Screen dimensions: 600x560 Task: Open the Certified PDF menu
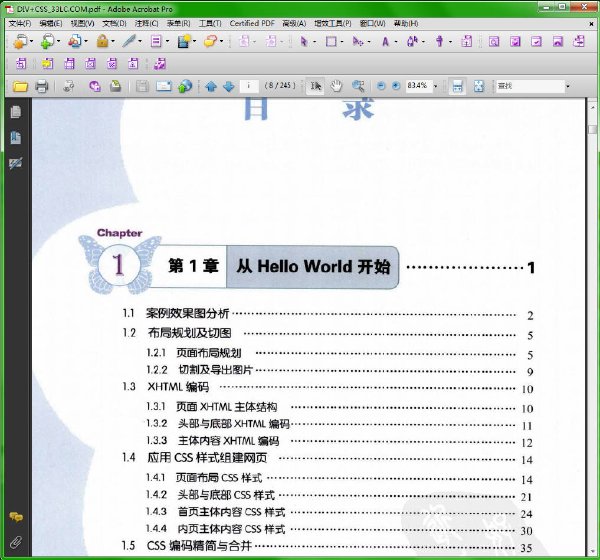click(x=252, y=24)
